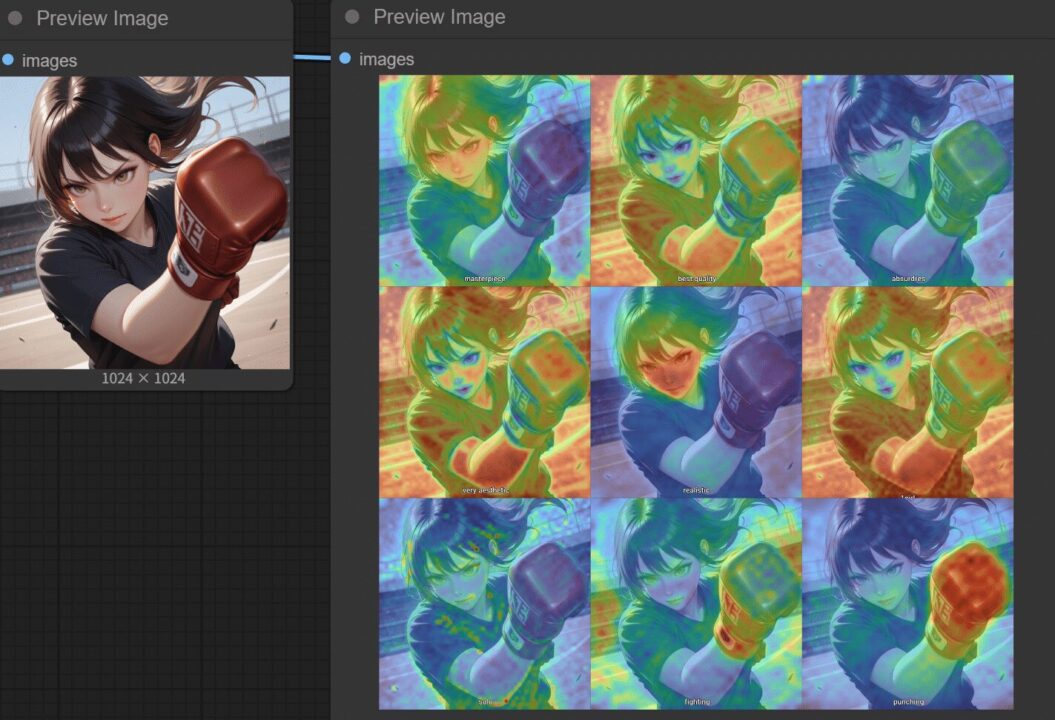Open the heatmap tile labeled masterpiece
This screenshot has height=720, width=1055.
point(484,180)
